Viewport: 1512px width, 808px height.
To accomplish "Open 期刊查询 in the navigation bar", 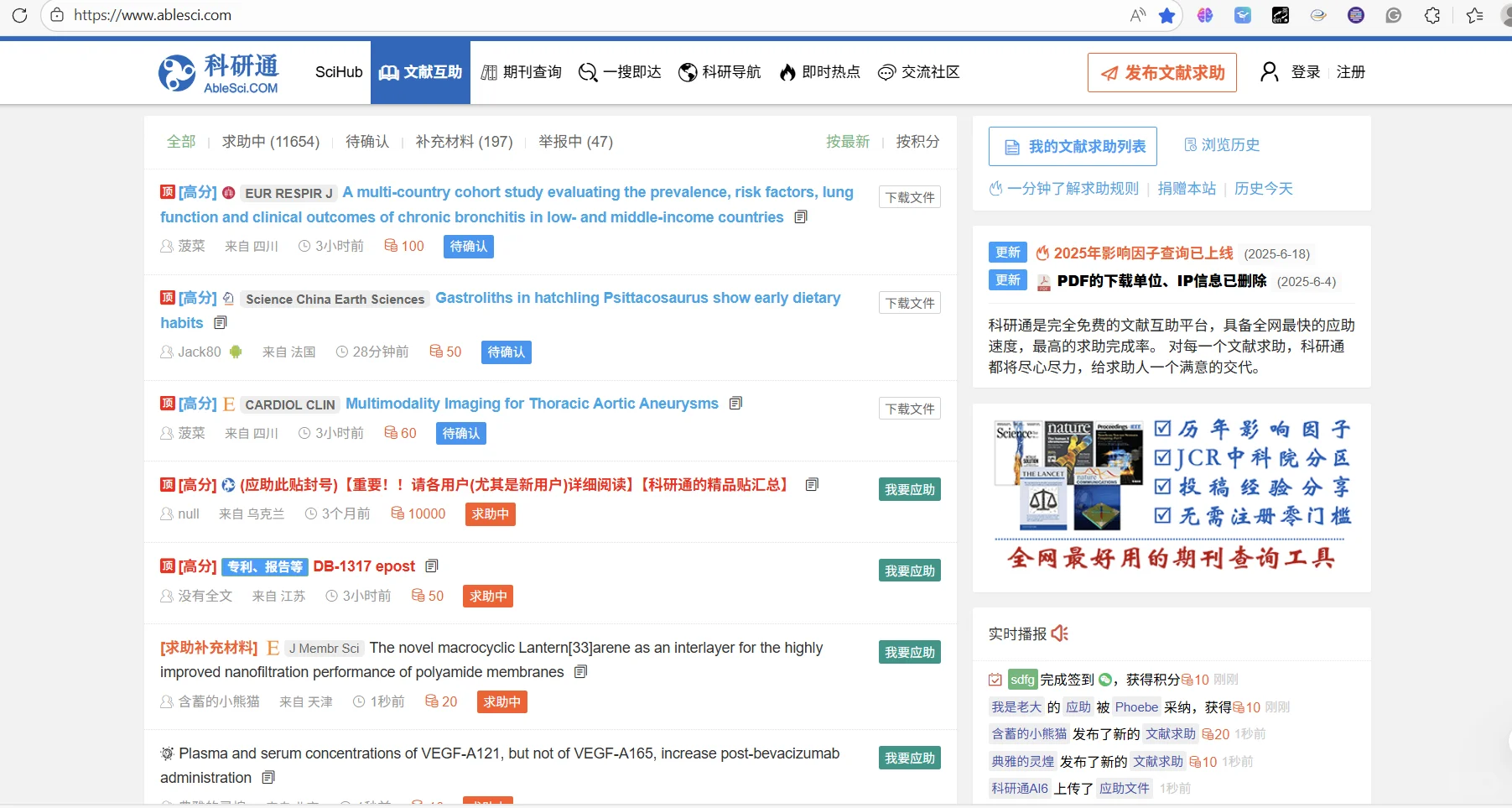I will [521, 72].
